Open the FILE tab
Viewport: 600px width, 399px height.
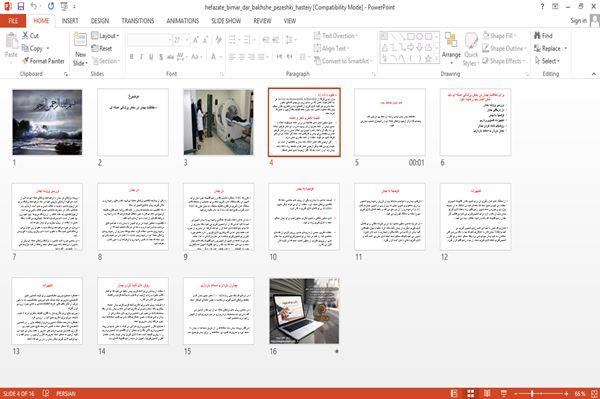pyautogui.click(x=13, y=21)
